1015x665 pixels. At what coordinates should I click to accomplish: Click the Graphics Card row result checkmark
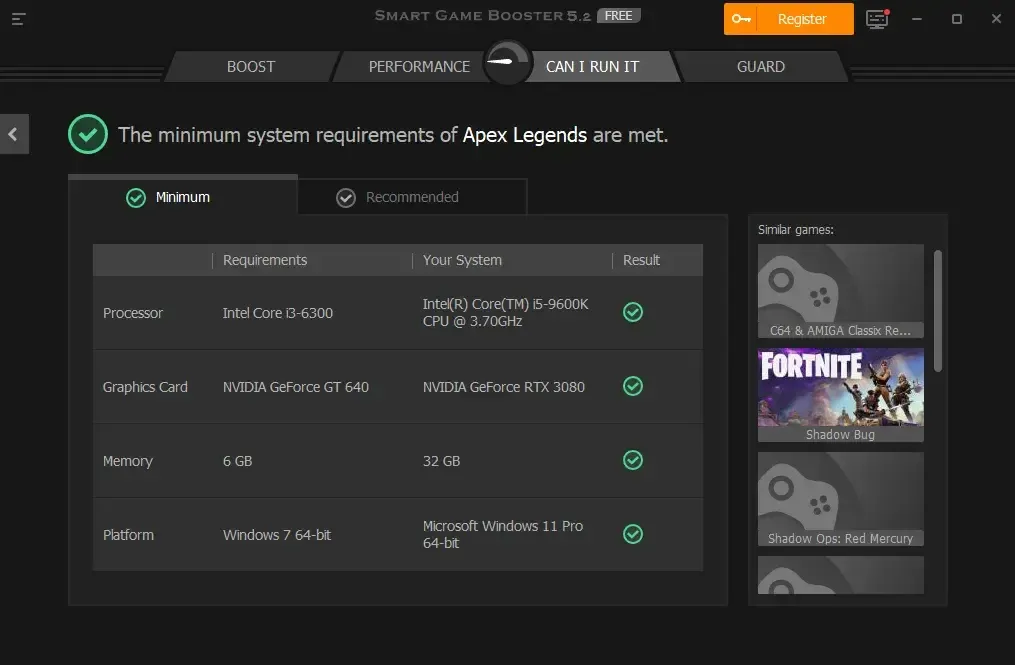(x=632, y=386)
